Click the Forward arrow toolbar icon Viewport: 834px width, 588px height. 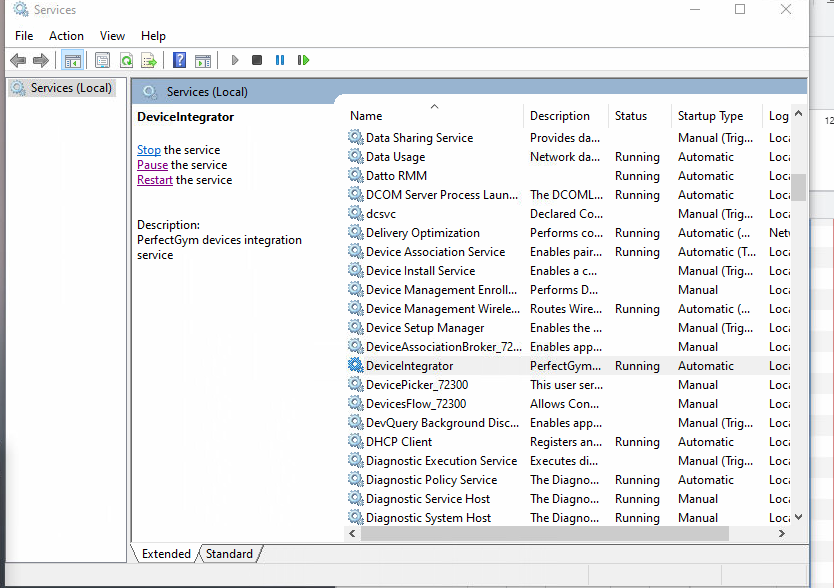point(41,60)
